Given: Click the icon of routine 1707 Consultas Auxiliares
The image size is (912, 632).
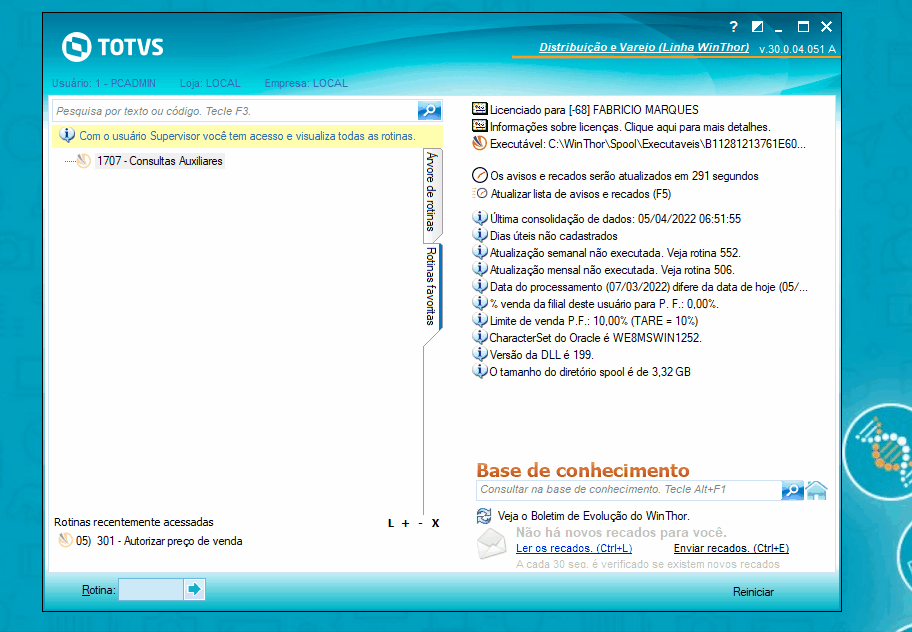Looking at the screenshot, I should 84,160.
